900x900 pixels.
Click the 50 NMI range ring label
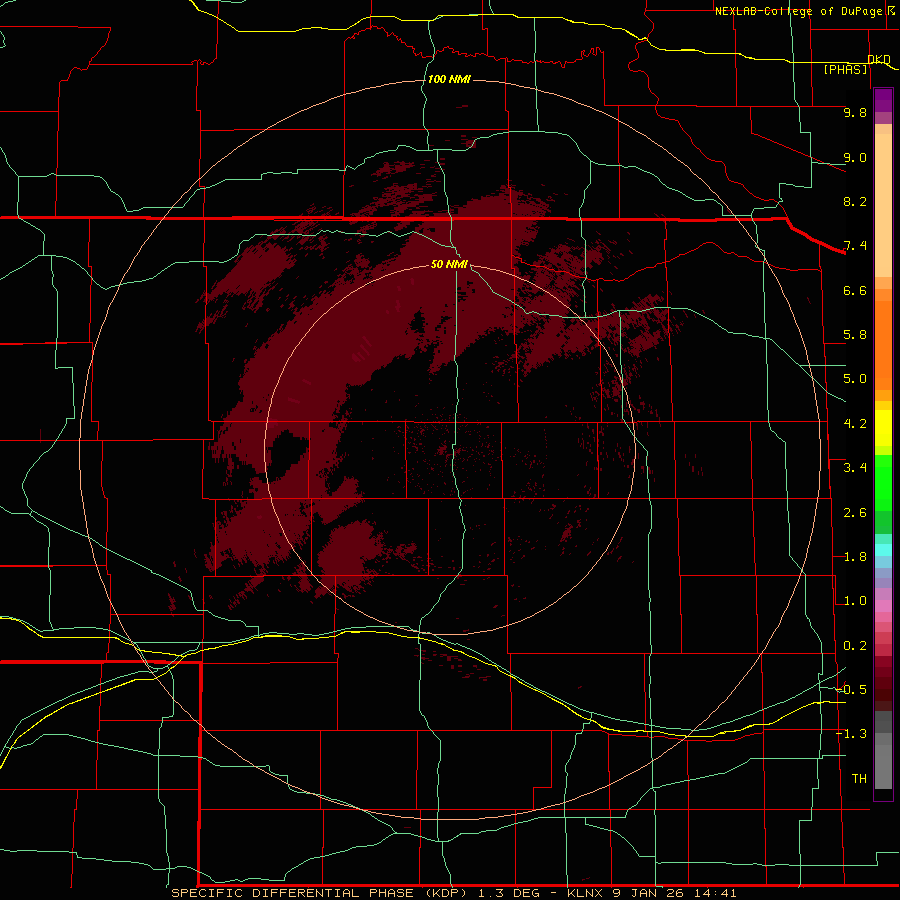pos(449,264)
